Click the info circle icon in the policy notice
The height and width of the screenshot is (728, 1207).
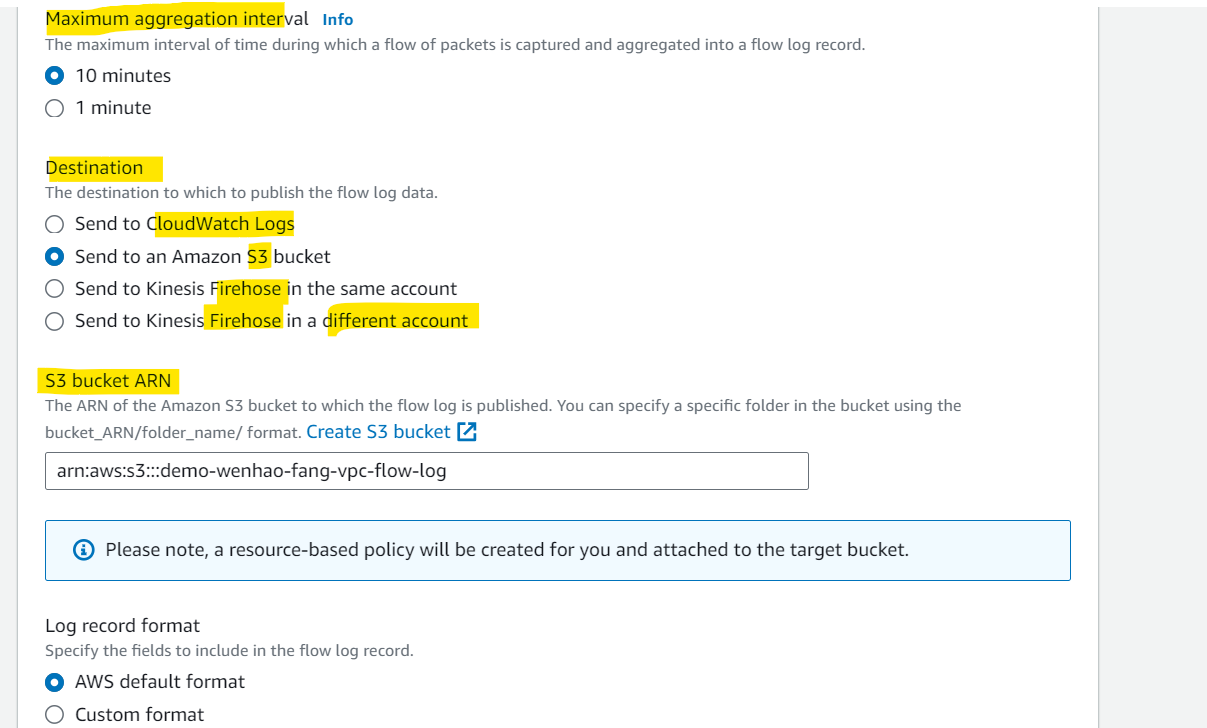pos(85,550)
